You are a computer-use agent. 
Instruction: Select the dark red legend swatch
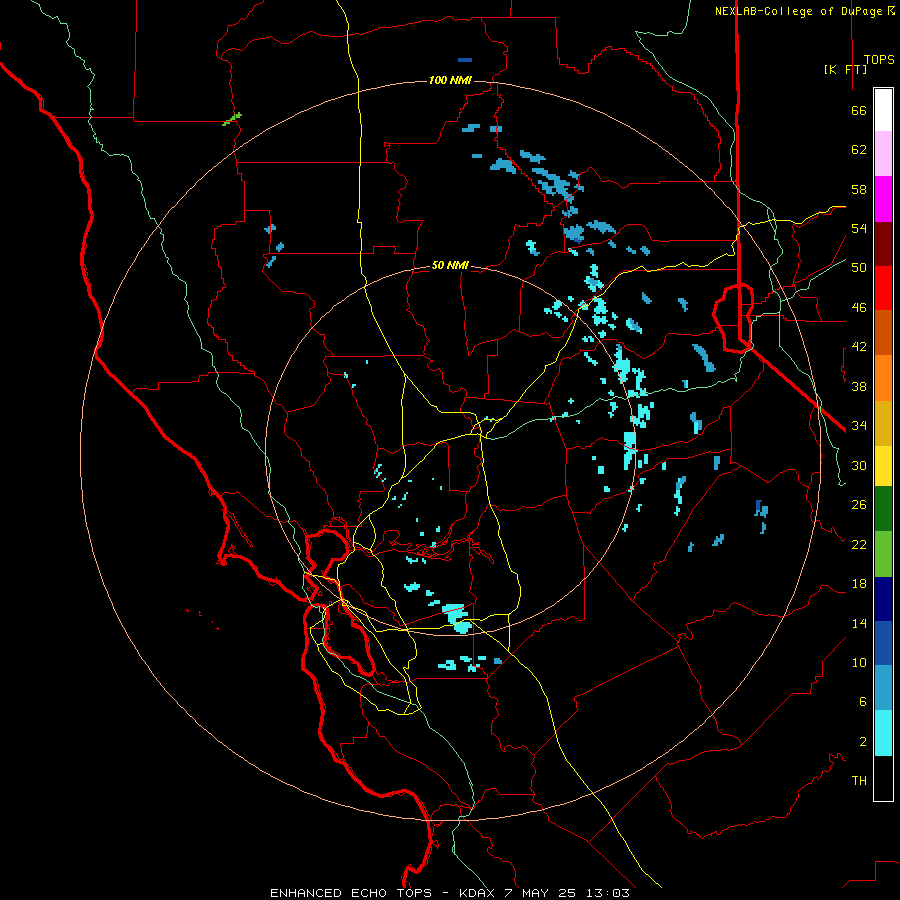883,244
